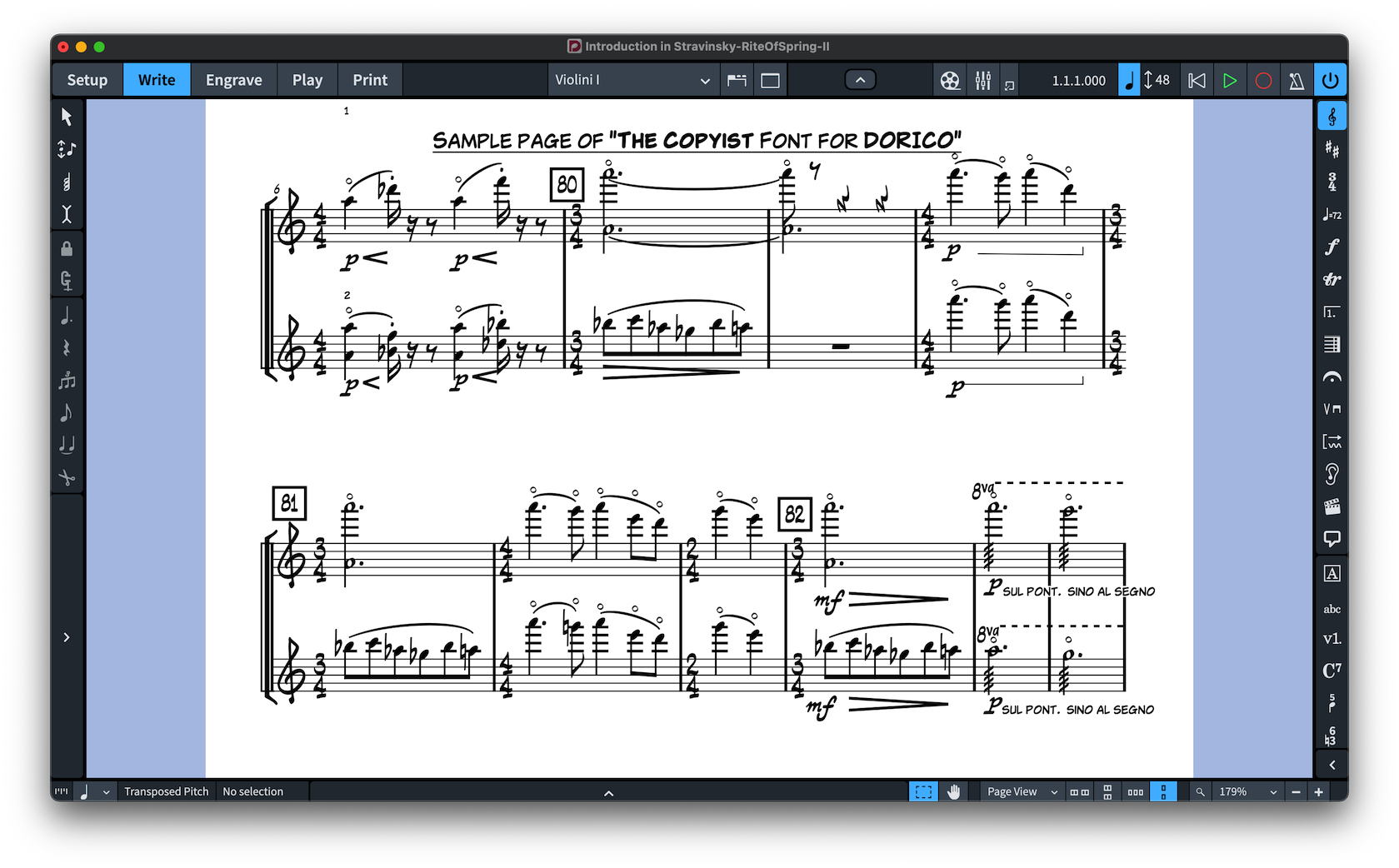Open the Page View dropdown
1399x868 pixels.
tap(1022, 791)
